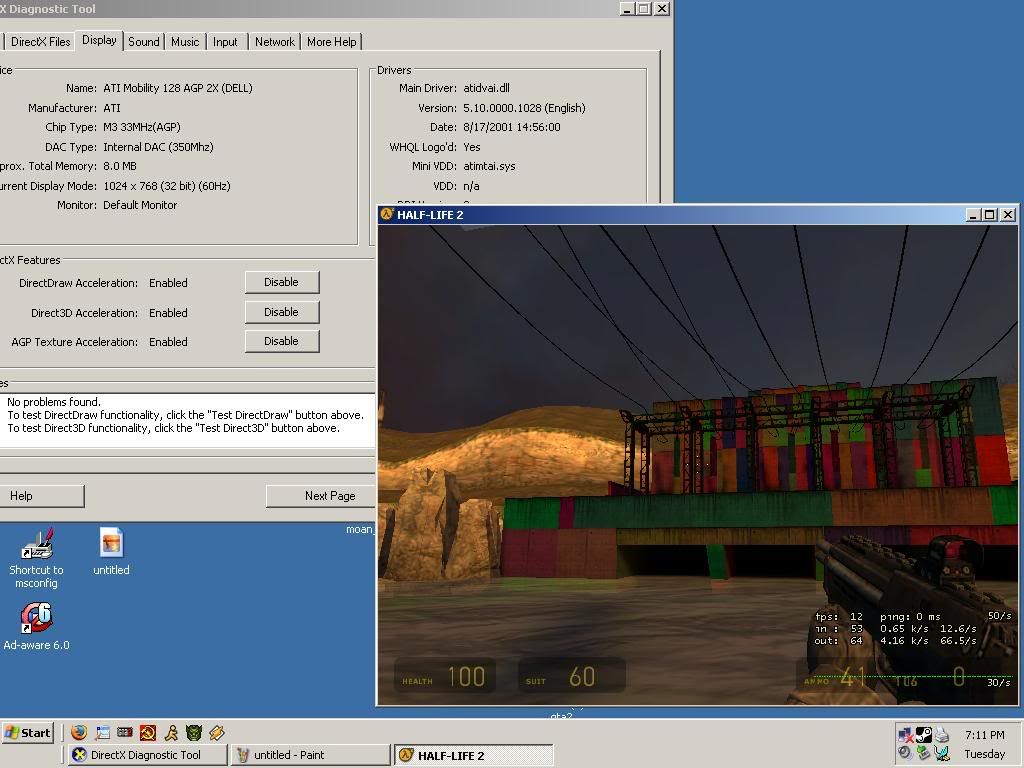The image size is (1024, 768).
Task: Switch to DirectX Diagnostic Tool taskbar button
Action: 148,755
